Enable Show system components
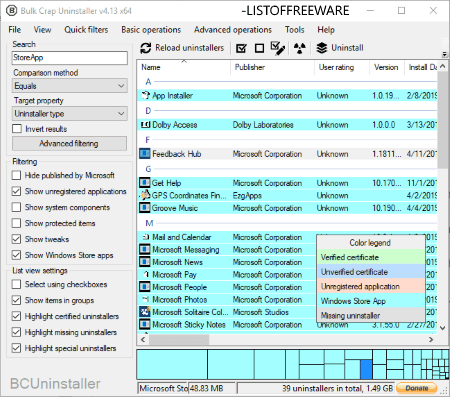This screenshot has height=397, width=450. (16, 207)
